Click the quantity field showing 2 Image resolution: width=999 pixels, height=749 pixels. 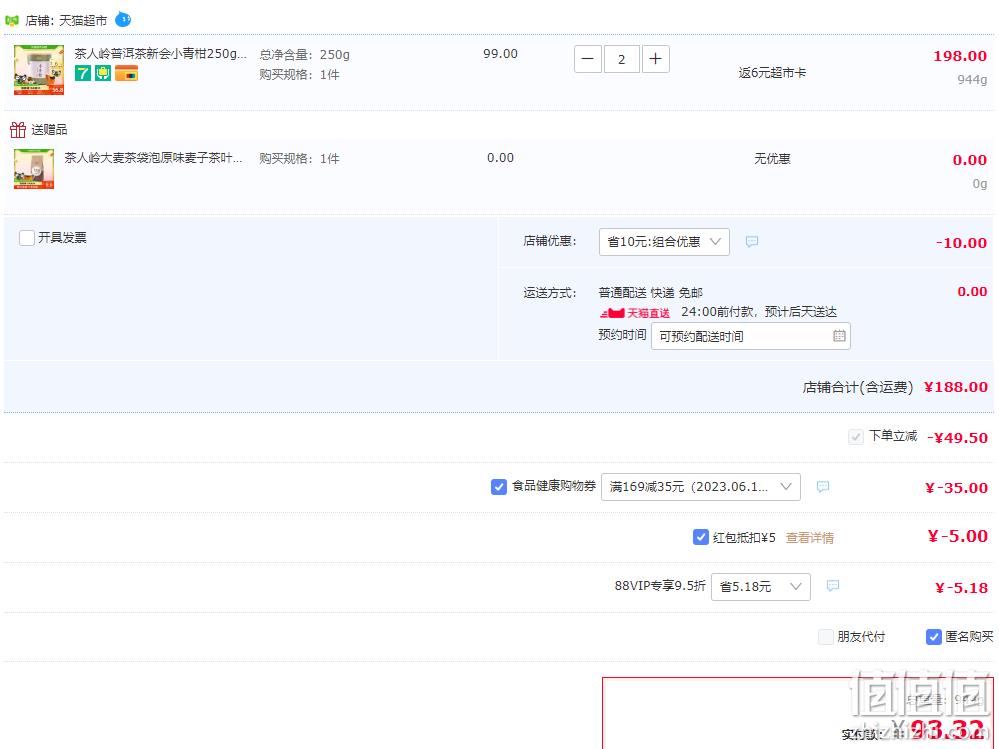tap(621, 59)
